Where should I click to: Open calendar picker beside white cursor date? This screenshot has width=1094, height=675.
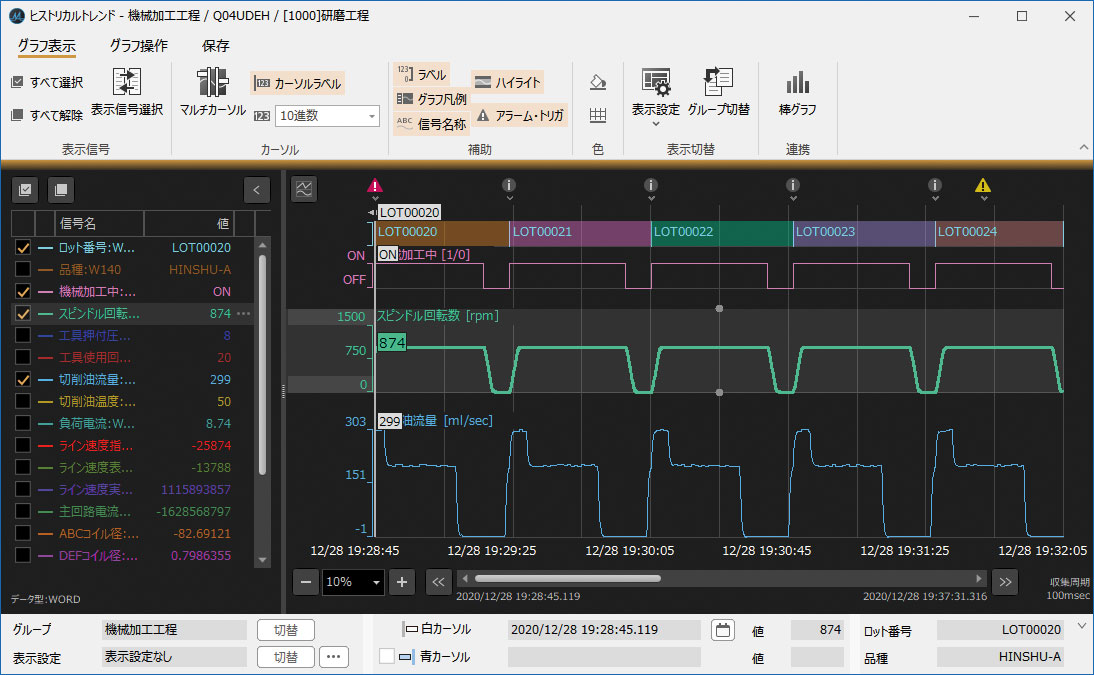pos(722,630)
